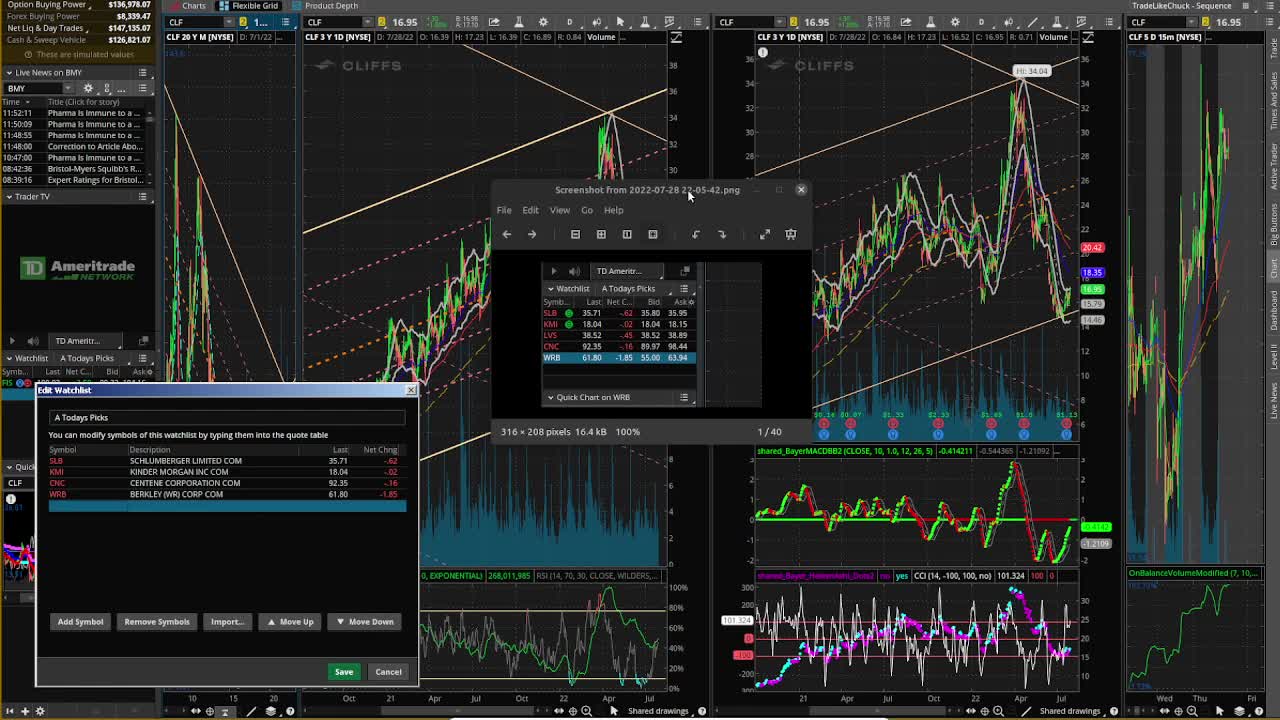Go to next image in viewer
Image resolution: width=1280 pixels, height=720 pixels.
click(532, 234)
